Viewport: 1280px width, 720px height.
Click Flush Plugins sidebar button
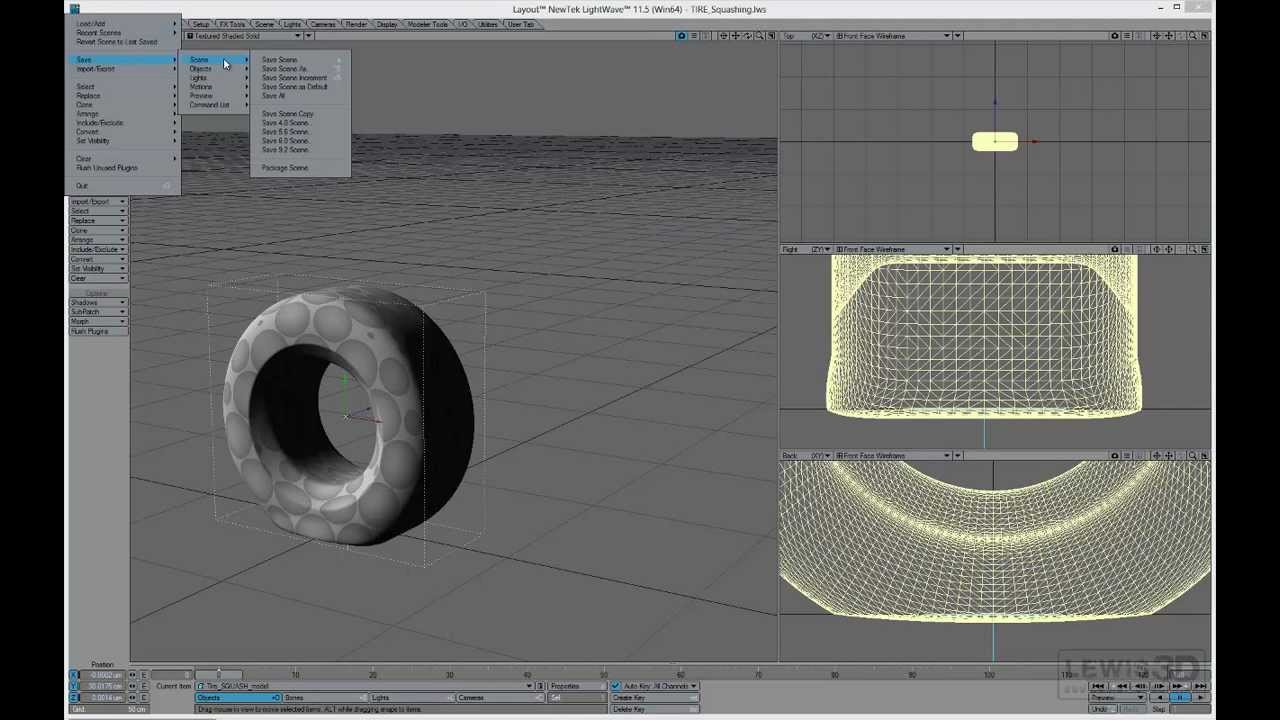point(97,331)
